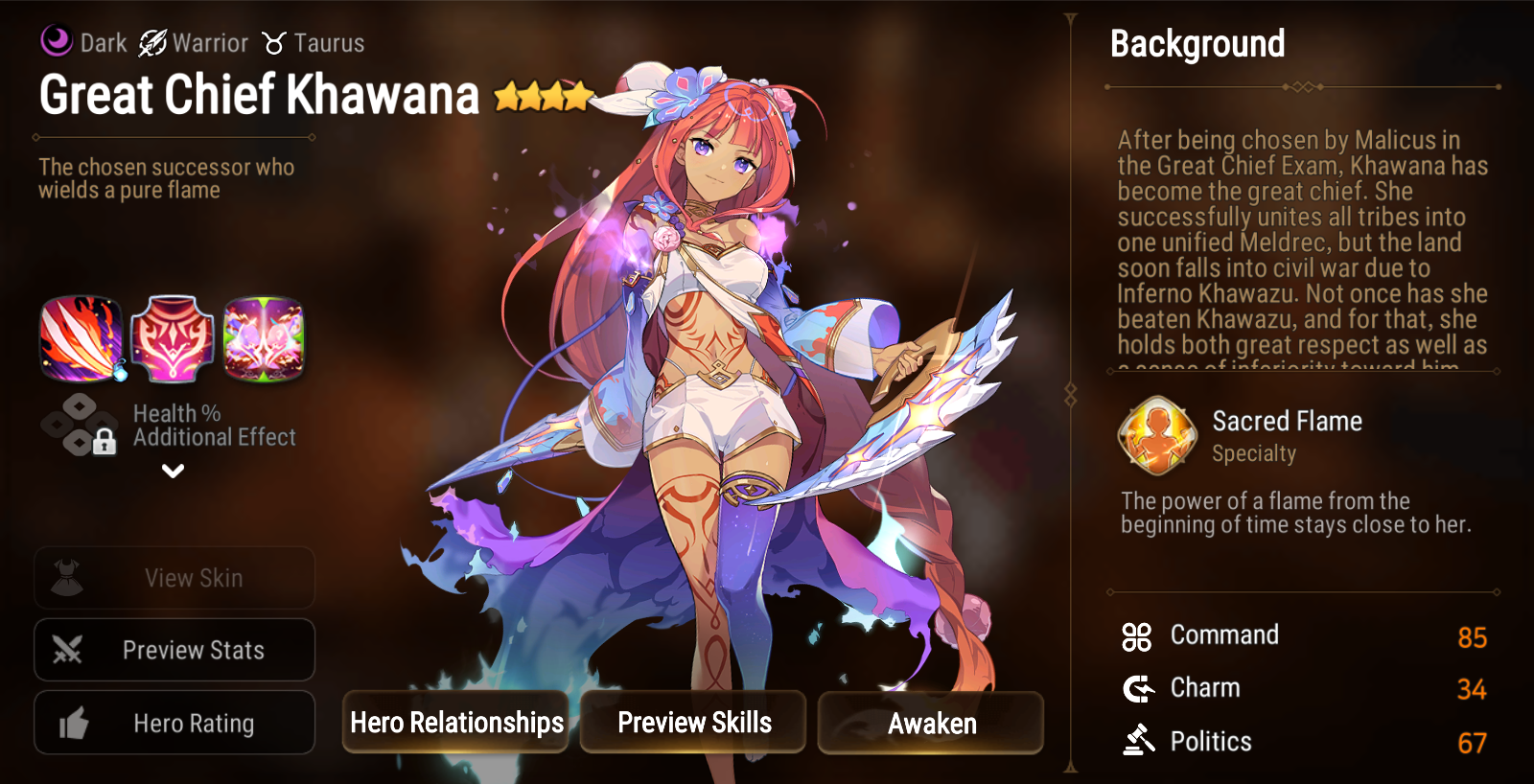Viewport: 1534px width, 784px height.
Task: Click the Preview Stats button
Action: pyautogui.click(x=174, y=650)
